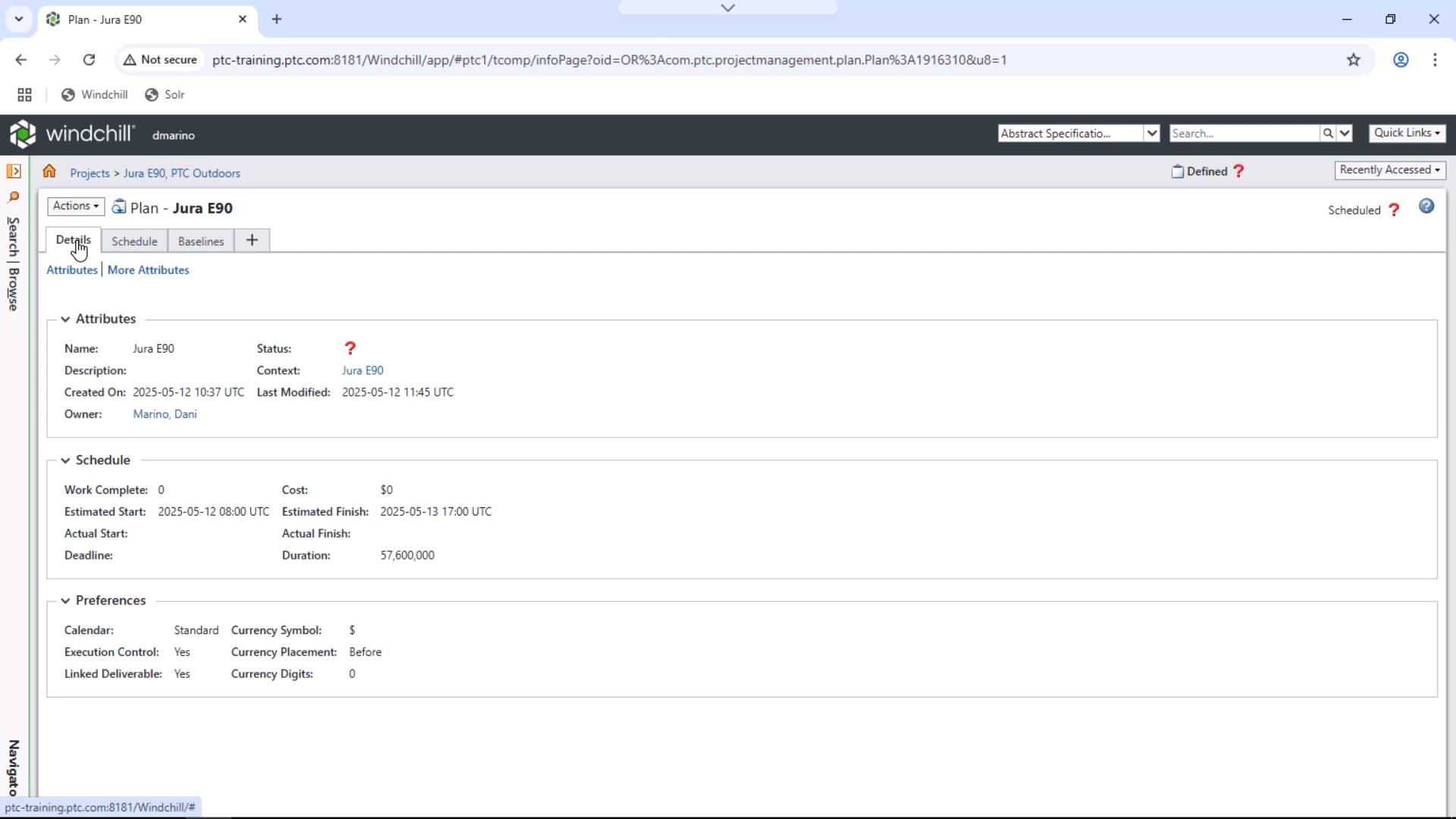Switch to the Baselines tab

click(x=201, y=241)
